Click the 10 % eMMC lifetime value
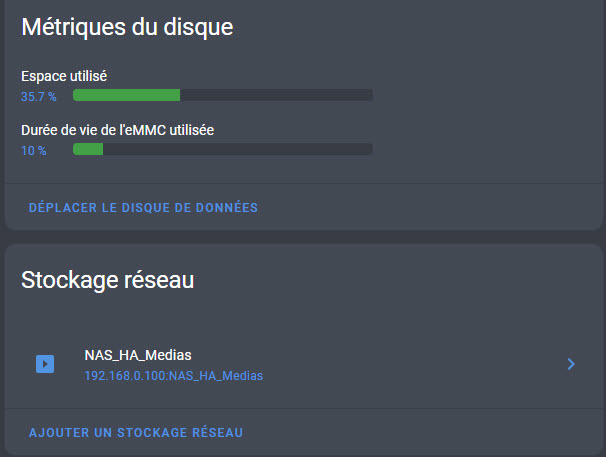Image resolution: width=606 pixels, height=457 pixels. coord(34,151)
